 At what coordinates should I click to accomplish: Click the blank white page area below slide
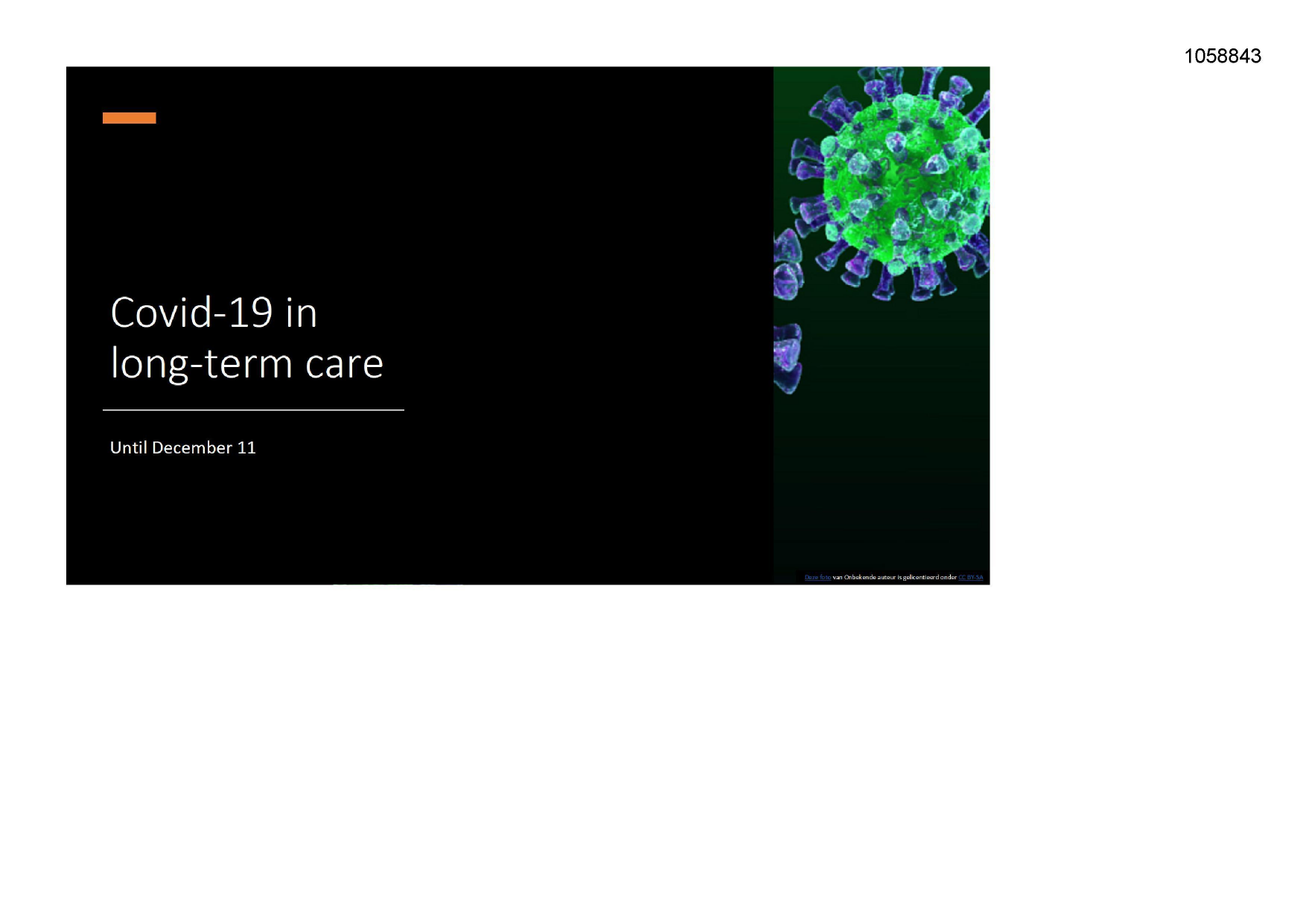coord(521,745)
